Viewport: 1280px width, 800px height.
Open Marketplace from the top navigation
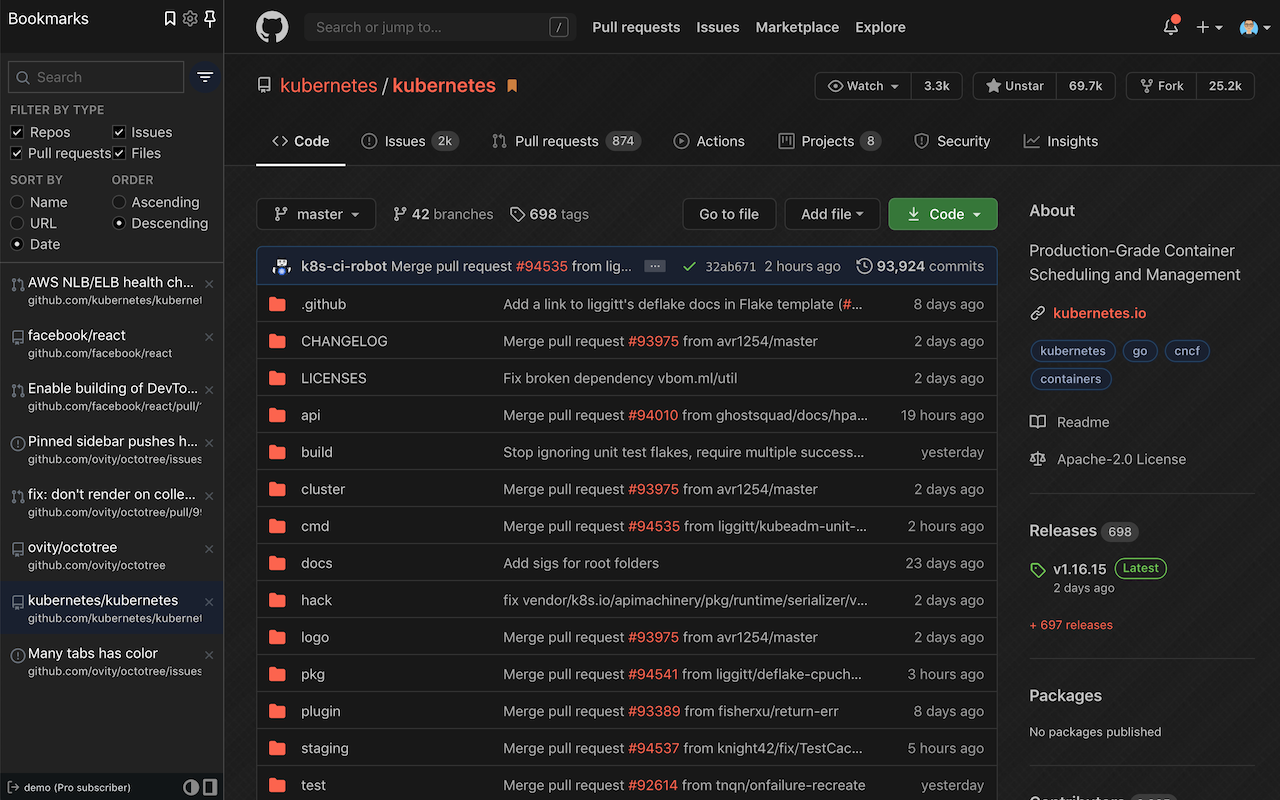(797, 27)
